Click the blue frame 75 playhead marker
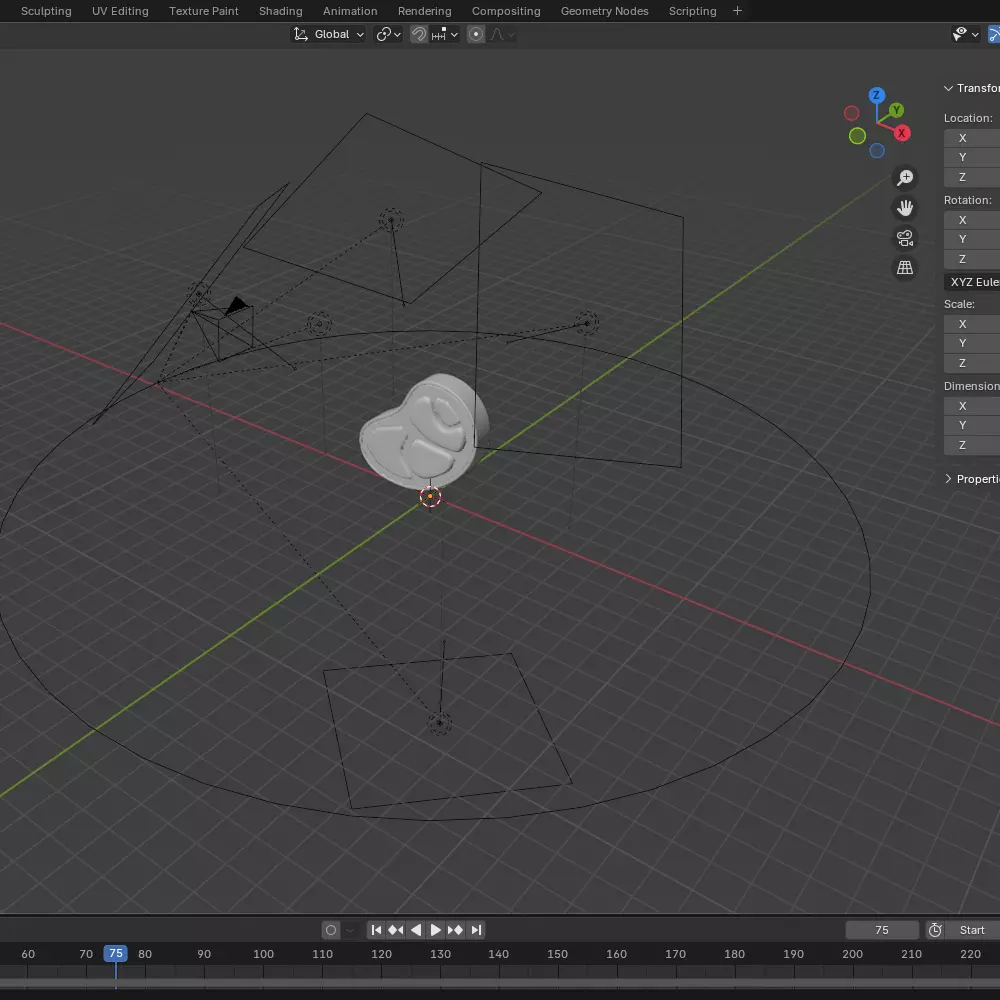Image resolution: width=1000 pixels, height=1000 pixels. click(x=115, y=953)
